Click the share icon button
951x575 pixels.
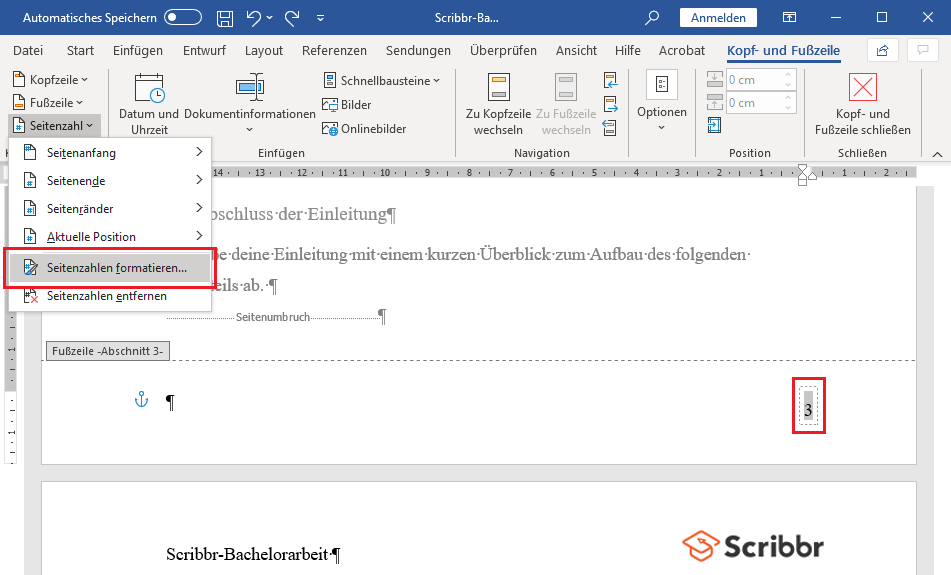coord(882,50)
